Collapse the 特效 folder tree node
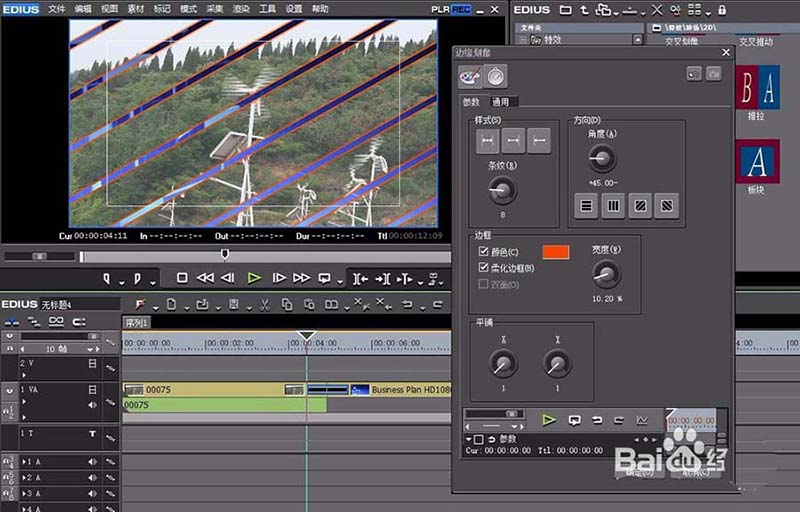800x512 pixels. (523, 40)
